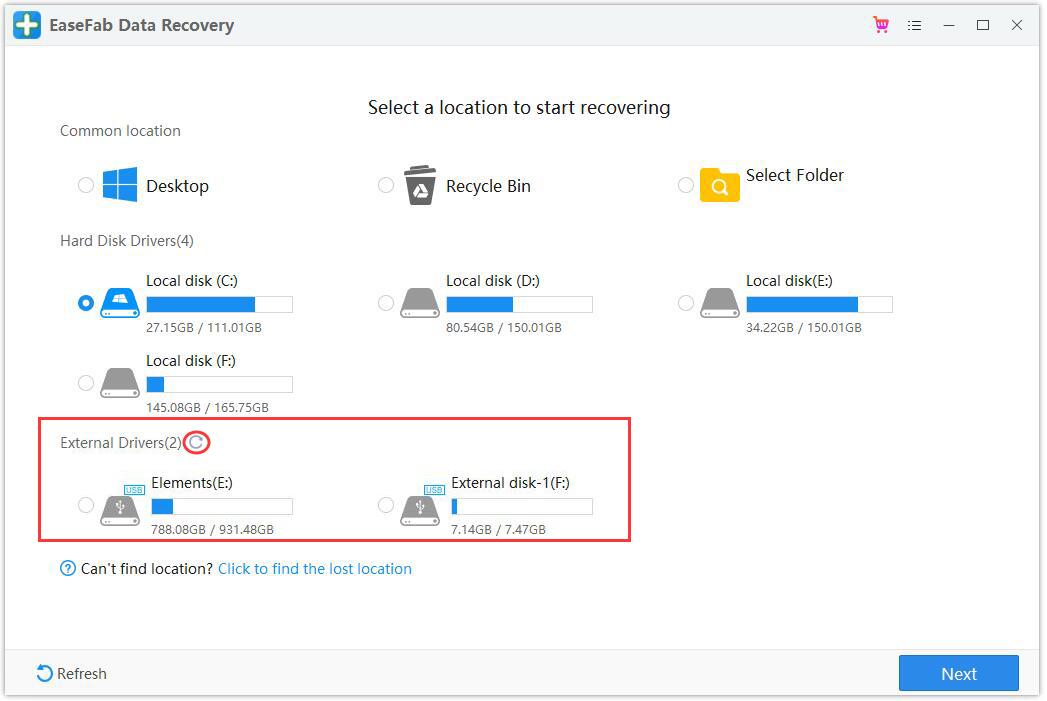Click the Local disk (C:) drive icon
Image resolution: width=1047 pixels, height=701 pixels.
(x=120, y=302)
